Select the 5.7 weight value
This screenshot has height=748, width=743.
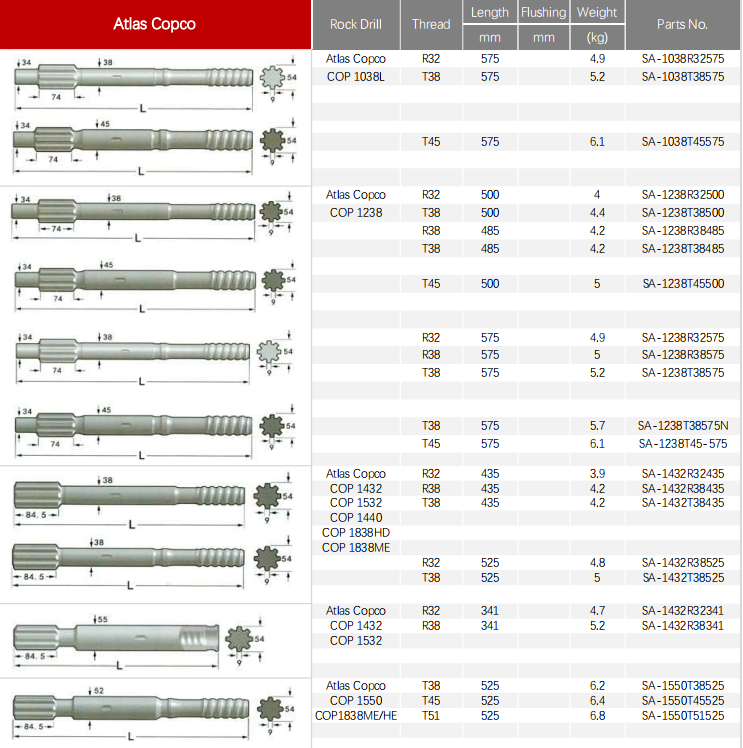pyautogui.click(x=597, y=426)
